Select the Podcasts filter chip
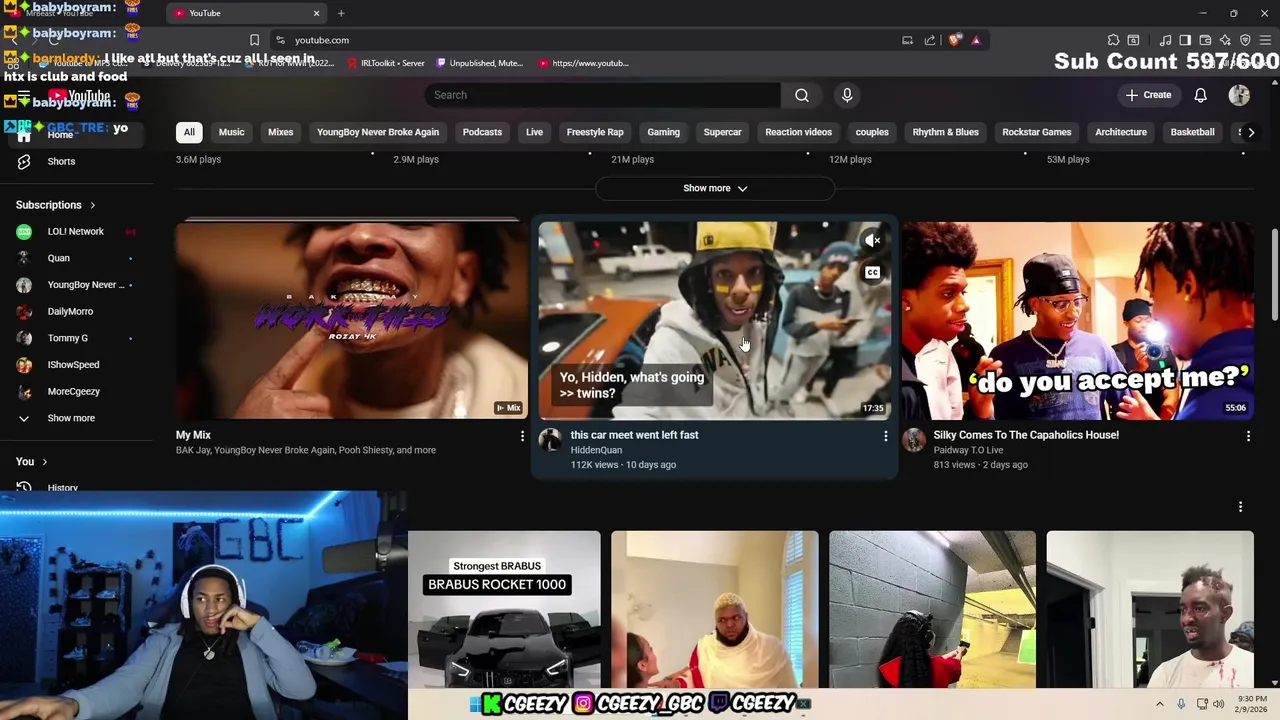The width and height of the screenshot is (1280, 720). (x=482, y=132)
